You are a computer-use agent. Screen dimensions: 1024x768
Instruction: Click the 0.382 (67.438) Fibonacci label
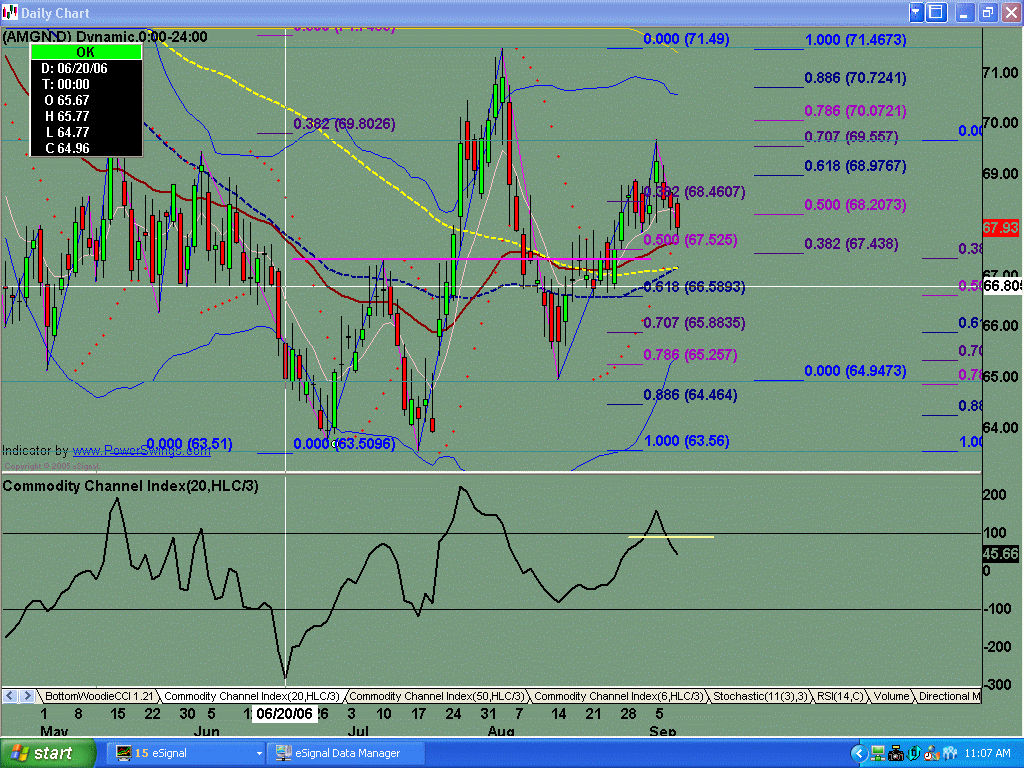(x=852, y=244)
